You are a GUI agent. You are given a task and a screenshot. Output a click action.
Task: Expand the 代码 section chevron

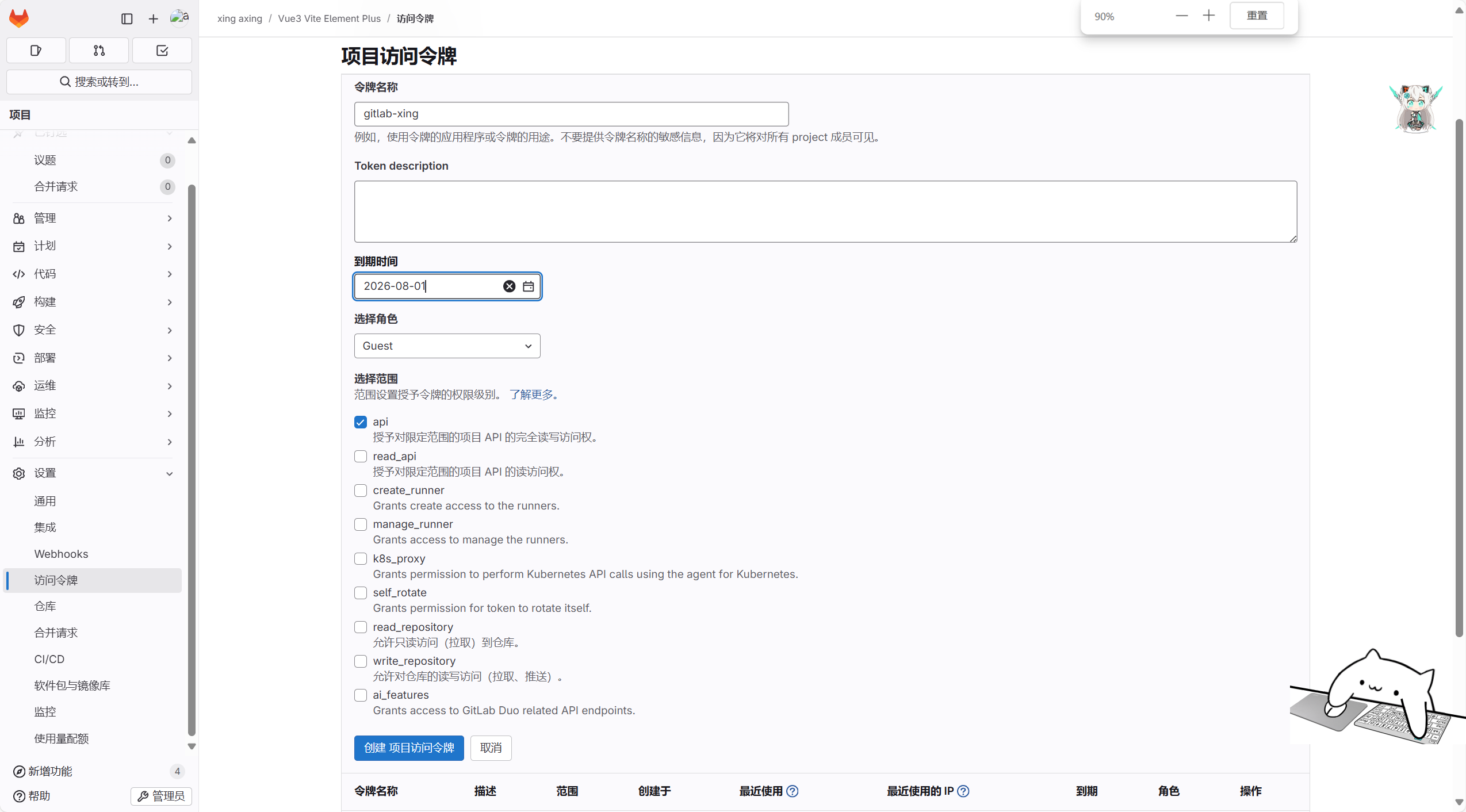(x=170, y=274)
